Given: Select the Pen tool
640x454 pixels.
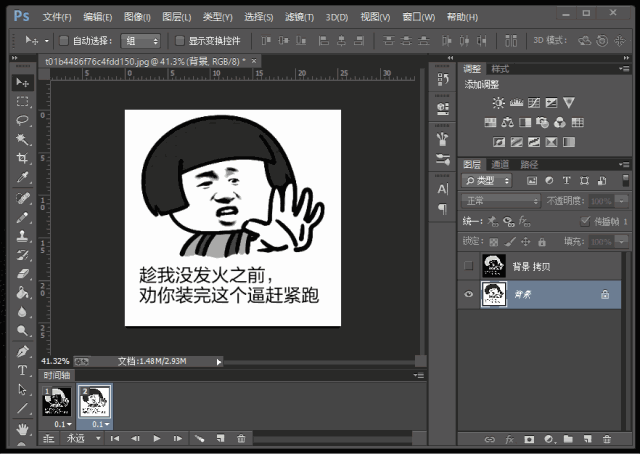Looking at the screenshot, I should coord(22,351).
